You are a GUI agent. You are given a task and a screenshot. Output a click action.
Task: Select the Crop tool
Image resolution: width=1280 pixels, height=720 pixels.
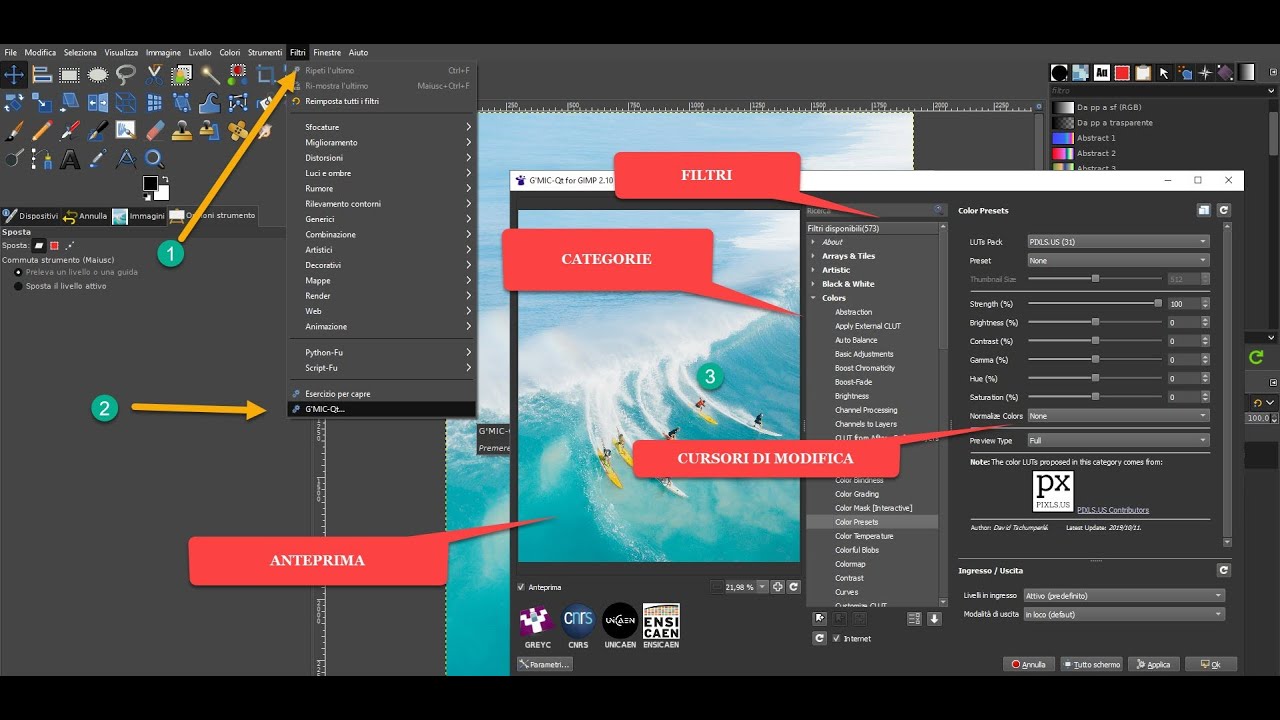point(266,74)
